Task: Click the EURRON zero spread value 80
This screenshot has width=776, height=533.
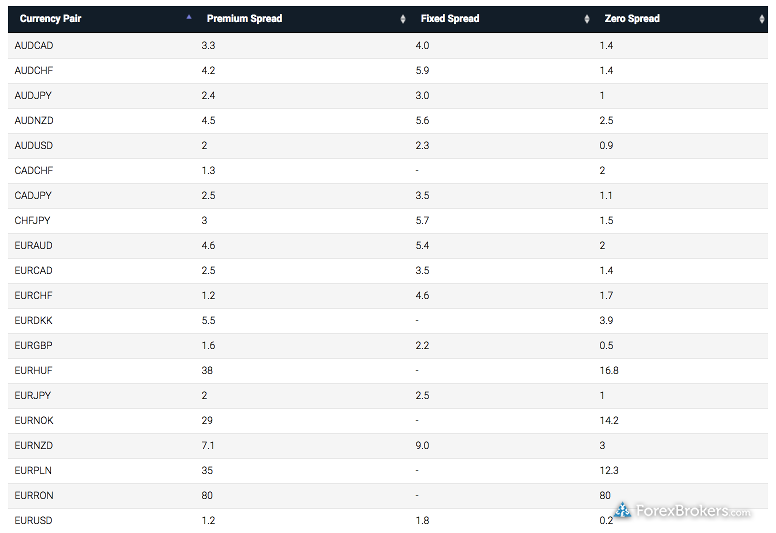Action: (x=605, y=495)
